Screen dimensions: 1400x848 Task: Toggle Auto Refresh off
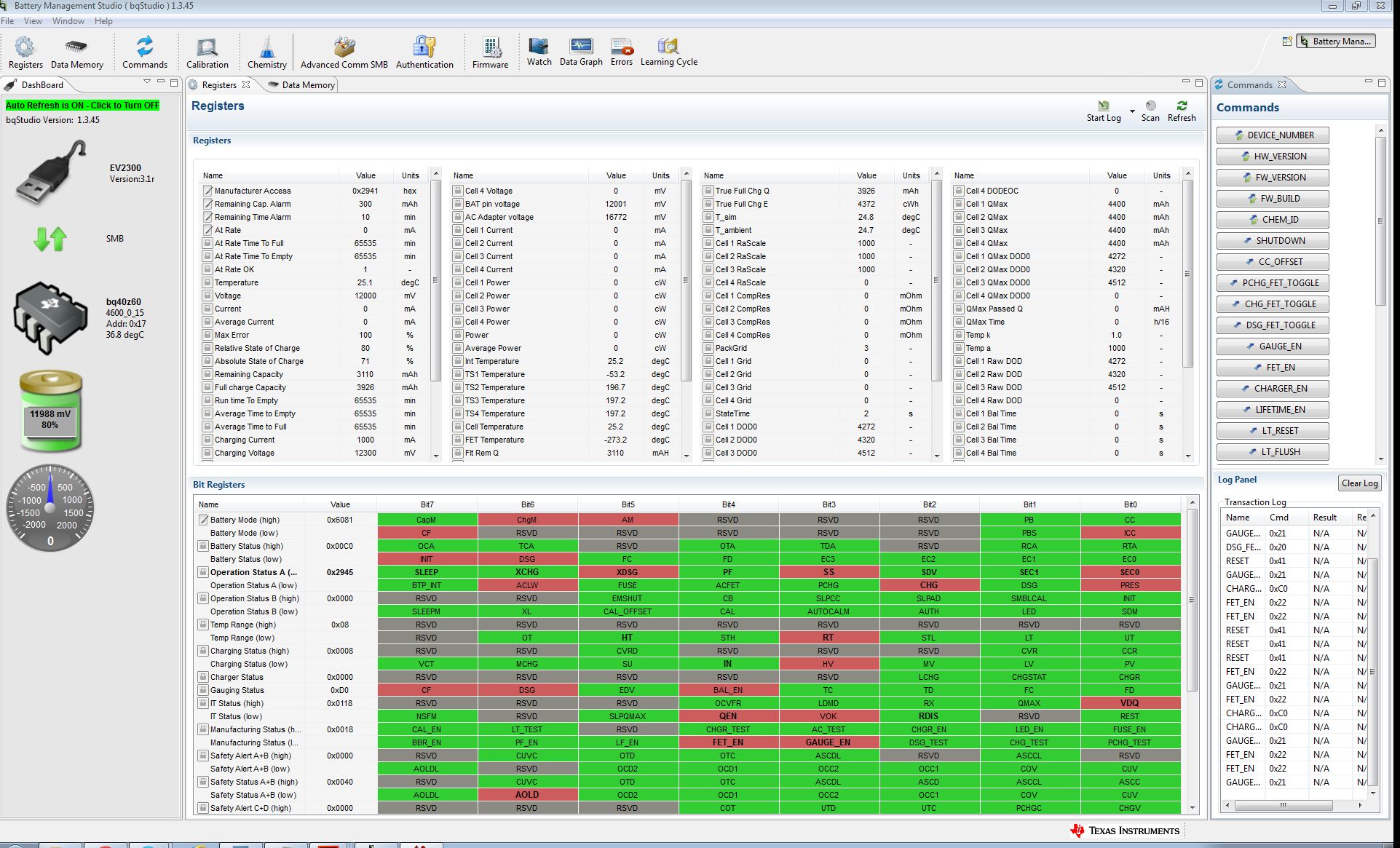pyautogui.click(x=82, y=106)
